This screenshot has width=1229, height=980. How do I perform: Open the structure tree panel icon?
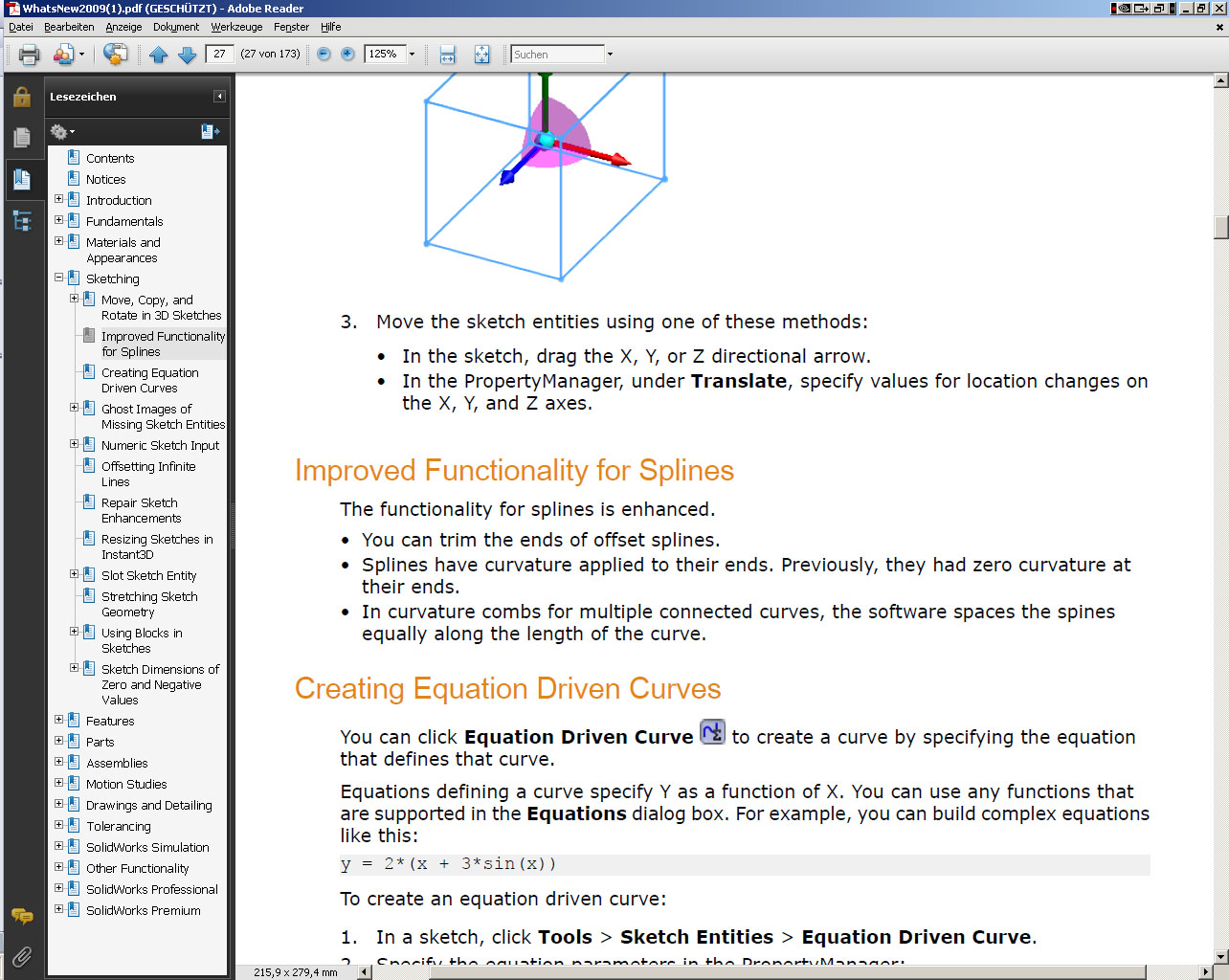[x=22, y=221]
